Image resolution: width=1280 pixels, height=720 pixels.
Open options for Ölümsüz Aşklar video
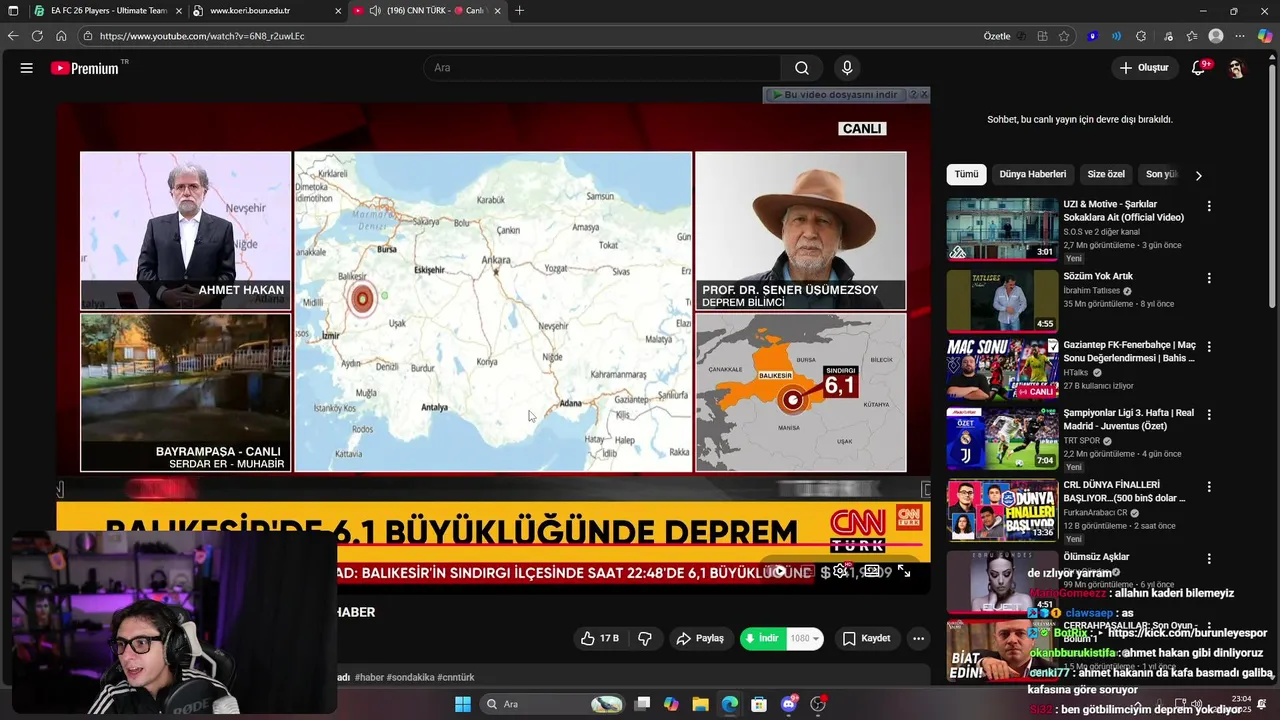pyautogui.click(x=1209, y=558)
